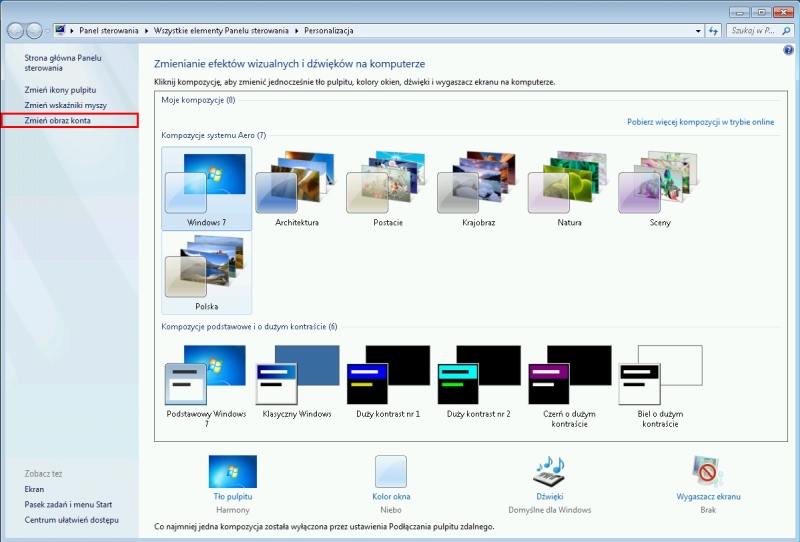Expand arrow before Panel sterowania breadcrumb
Image resolution: width=800 pixels, height=542 pixels.
click(x=72, y=31)
